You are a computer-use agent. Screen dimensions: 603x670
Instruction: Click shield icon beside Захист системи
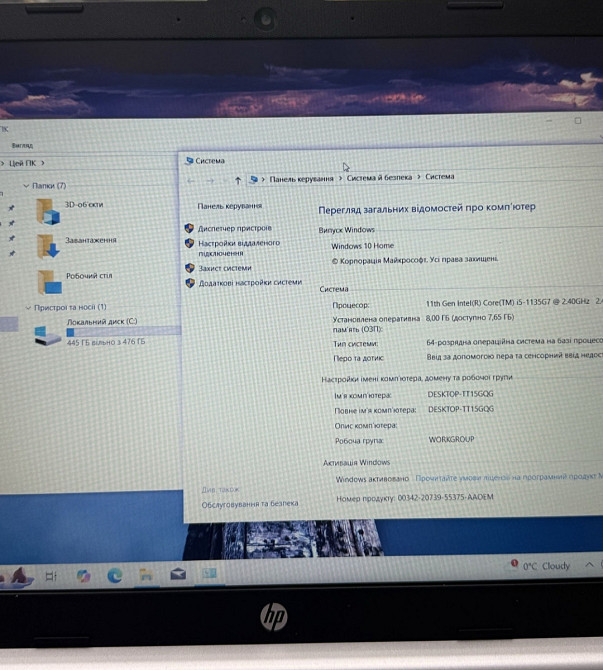[x=190, y=268]
